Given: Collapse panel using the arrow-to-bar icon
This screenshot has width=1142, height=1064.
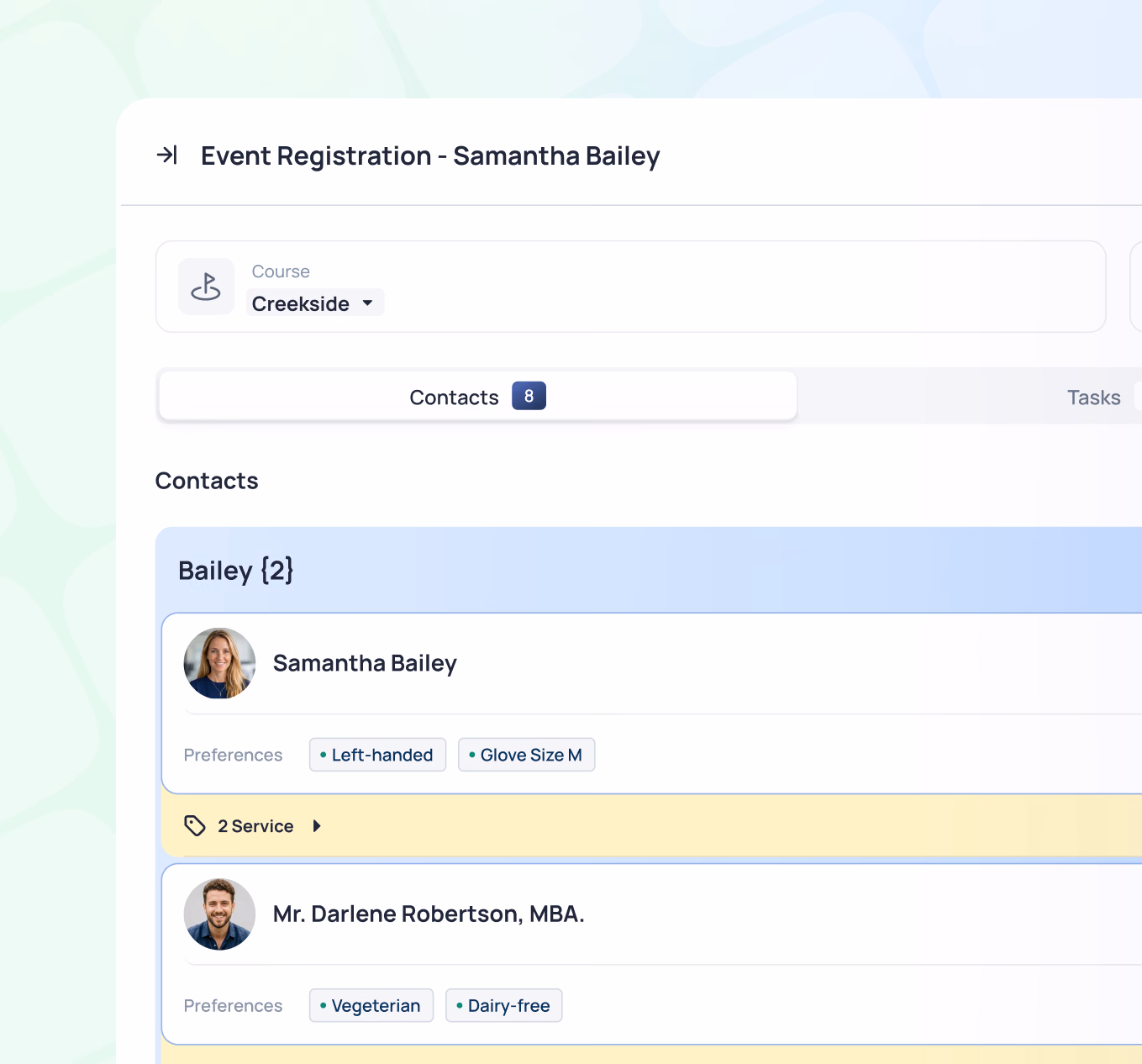Looking at the screenshot, I should 167,155.
